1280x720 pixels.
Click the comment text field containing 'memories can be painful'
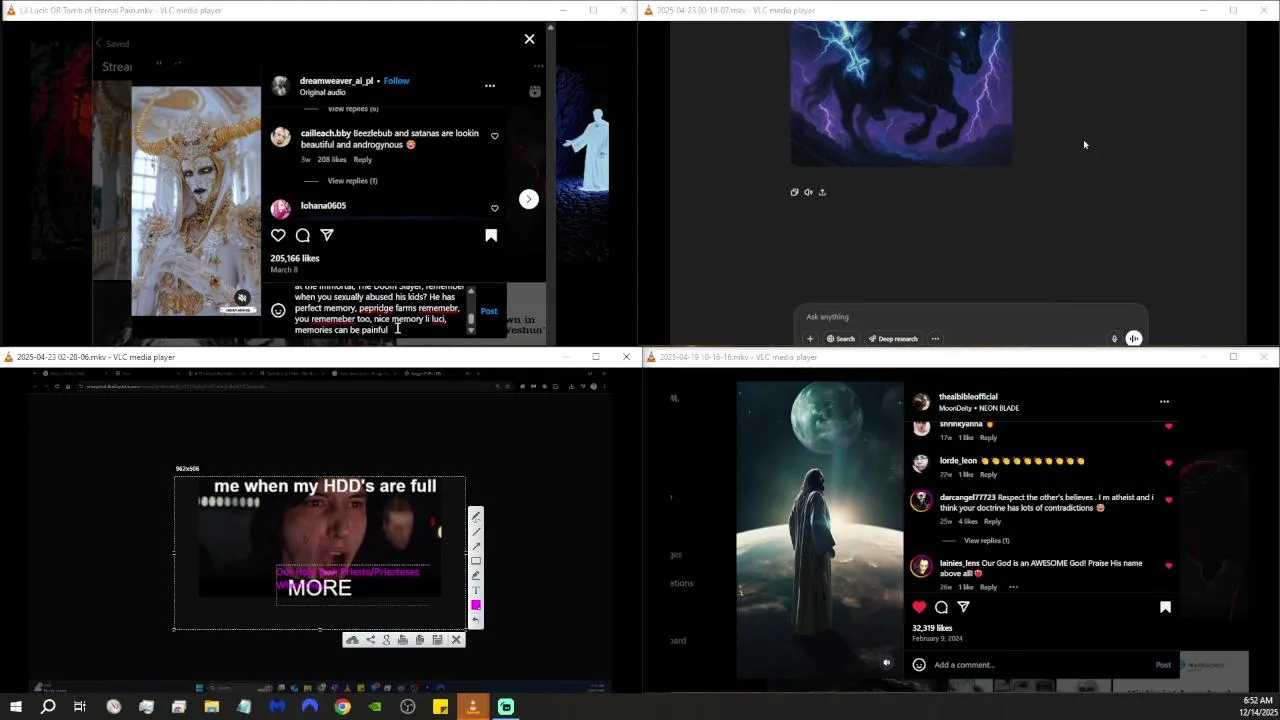pos(379,311)
